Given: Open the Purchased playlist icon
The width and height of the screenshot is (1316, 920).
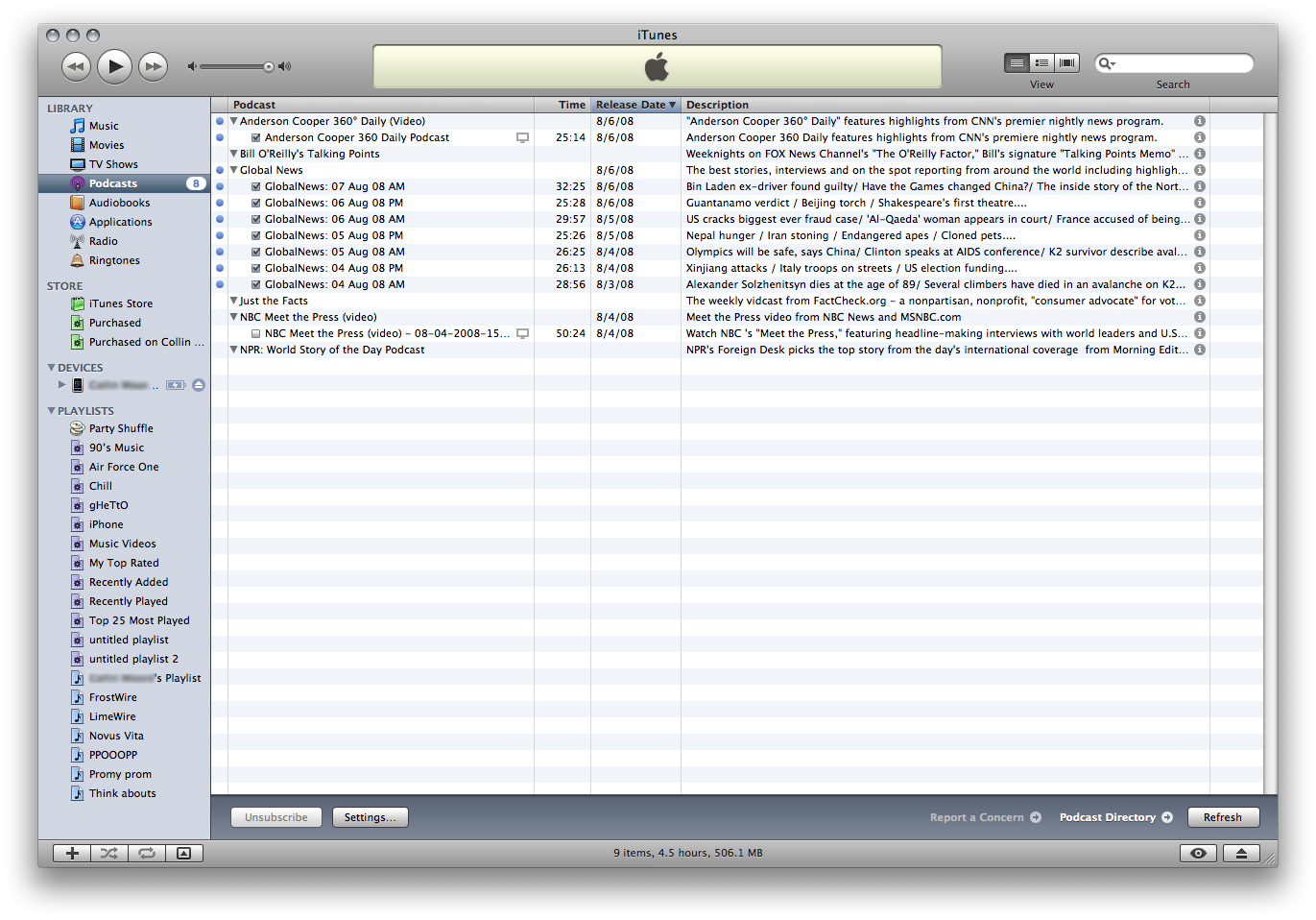Looking at the screenshot, I should pos(78,323).
